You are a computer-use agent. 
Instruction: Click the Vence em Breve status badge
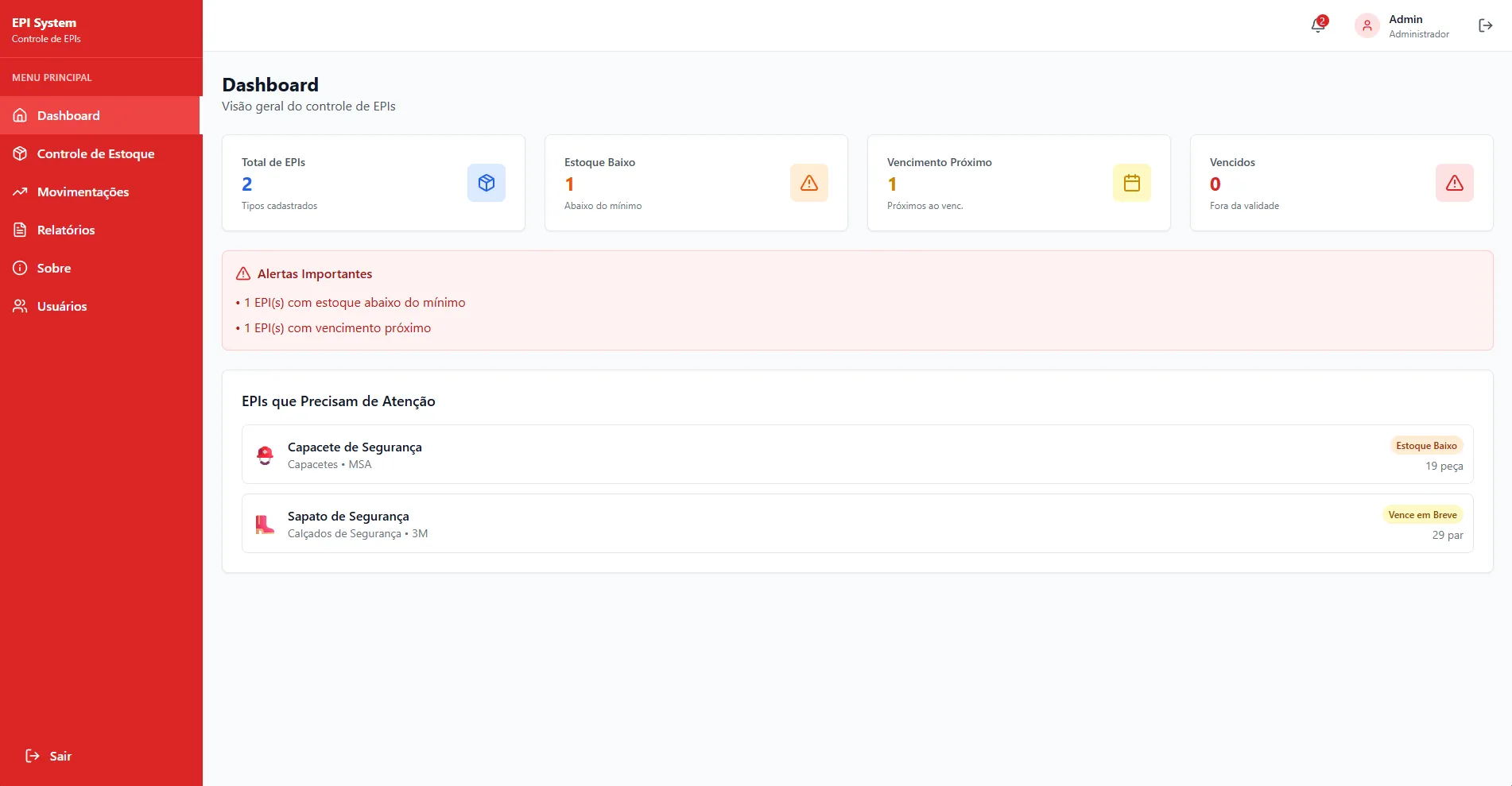tap(1421, 515)
